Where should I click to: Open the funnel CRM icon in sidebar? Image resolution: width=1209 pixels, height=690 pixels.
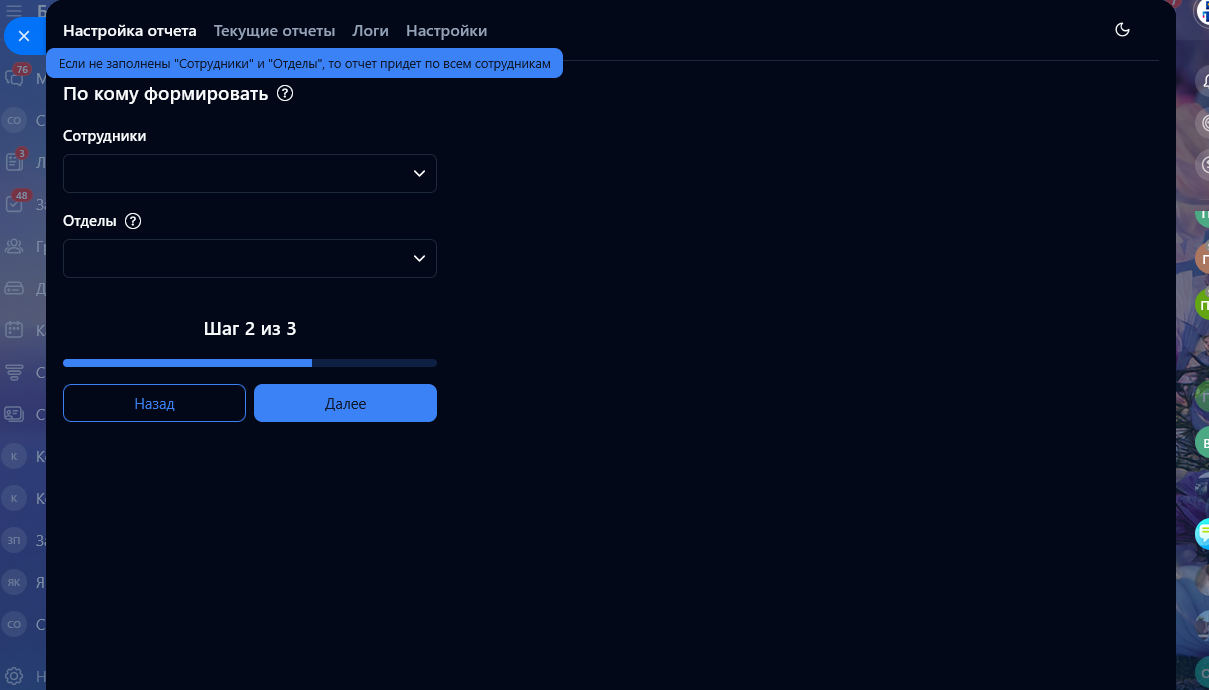coord(14,372)
